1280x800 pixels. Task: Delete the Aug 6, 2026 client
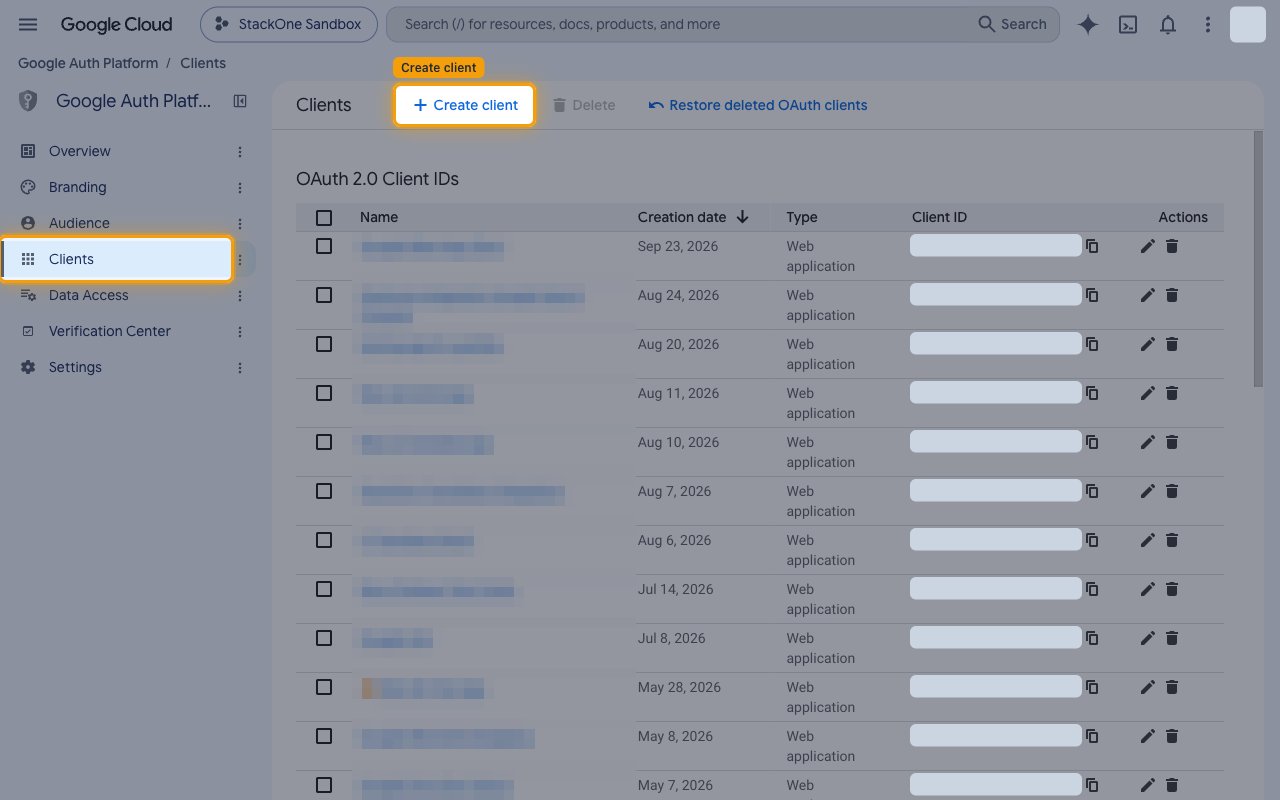click(1172, 540)
